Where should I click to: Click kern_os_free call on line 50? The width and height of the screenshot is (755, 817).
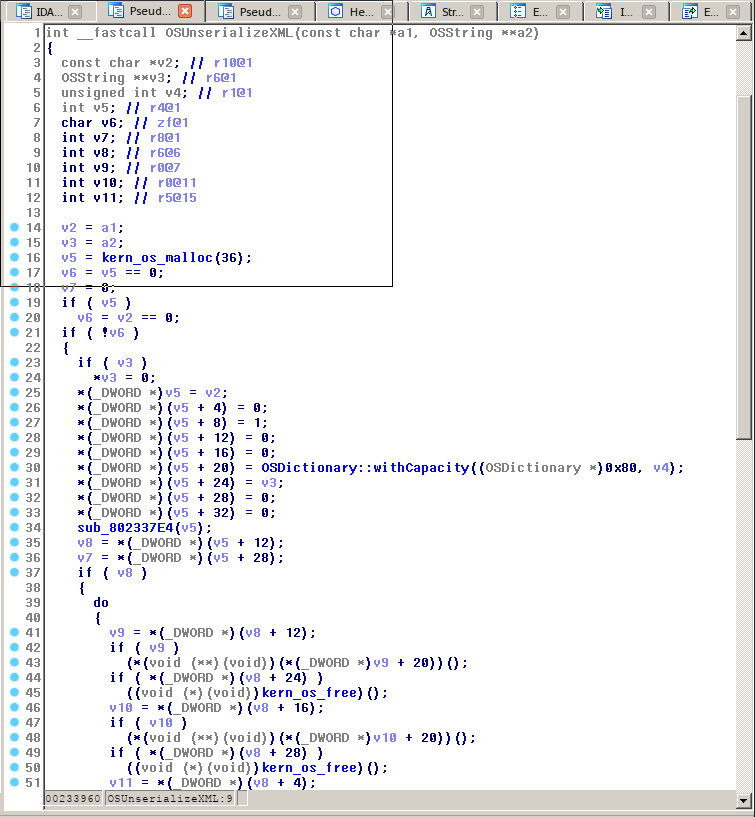tap(312, 768)
